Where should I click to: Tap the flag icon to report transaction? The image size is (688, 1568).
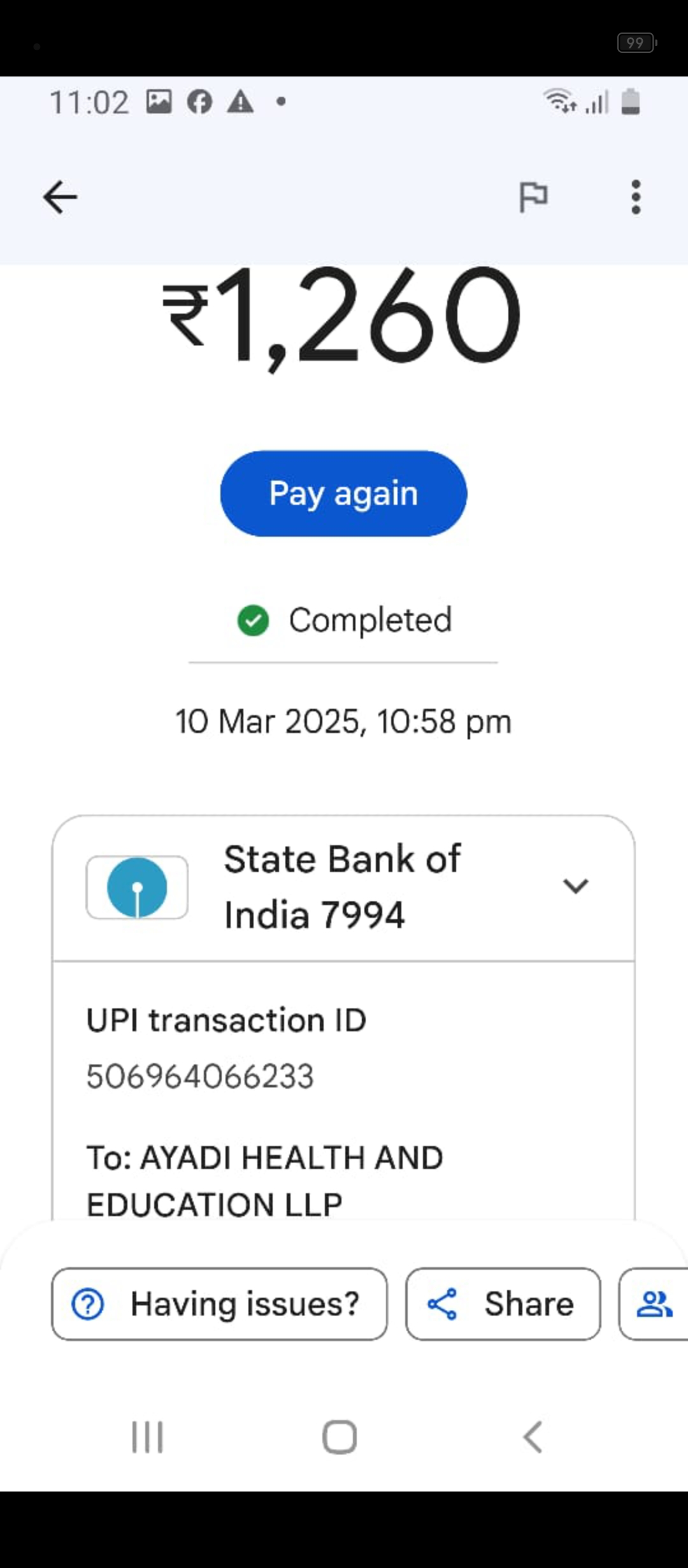pyautogui.click(x=533, y=196)
